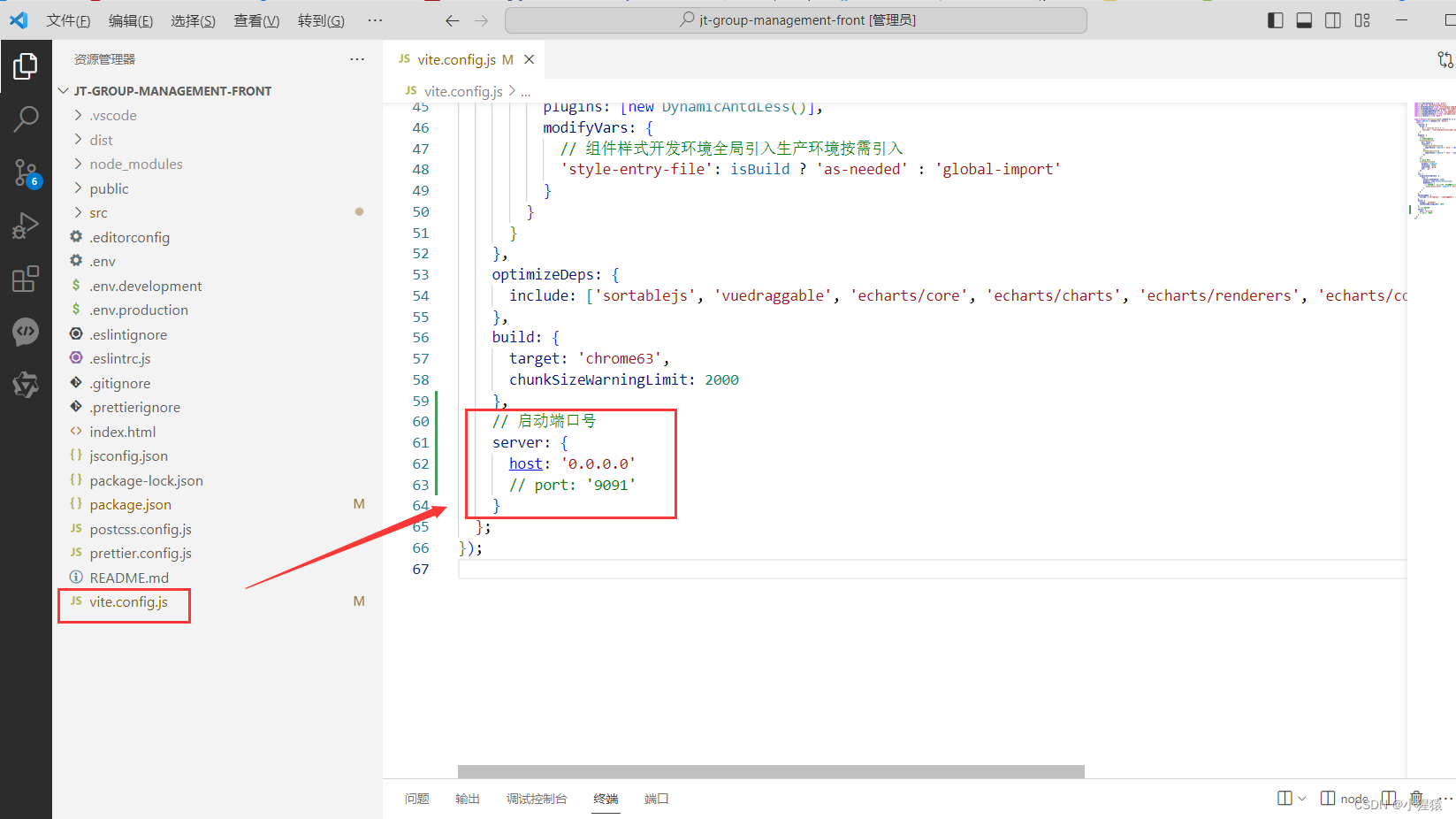Switch to the Problems panel tab (问题)
Viewport: 1456px width, 819px height.
[x=417, y=799]
